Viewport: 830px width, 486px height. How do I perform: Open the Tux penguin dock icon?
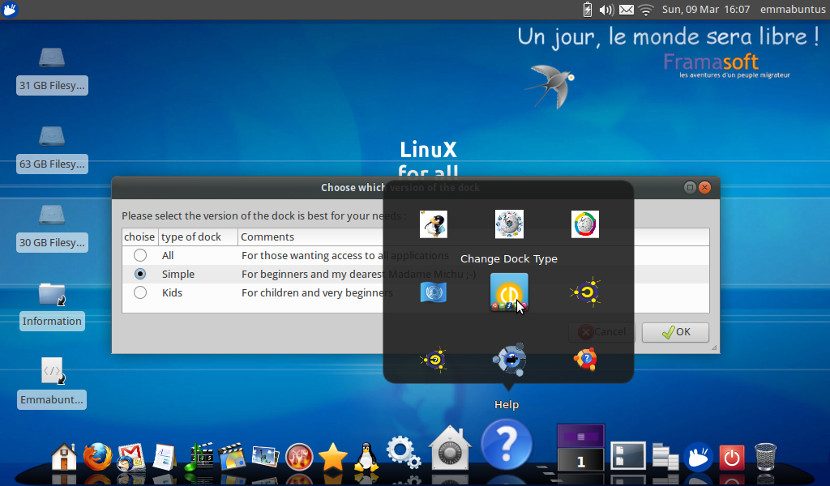[x=365, y=456]
